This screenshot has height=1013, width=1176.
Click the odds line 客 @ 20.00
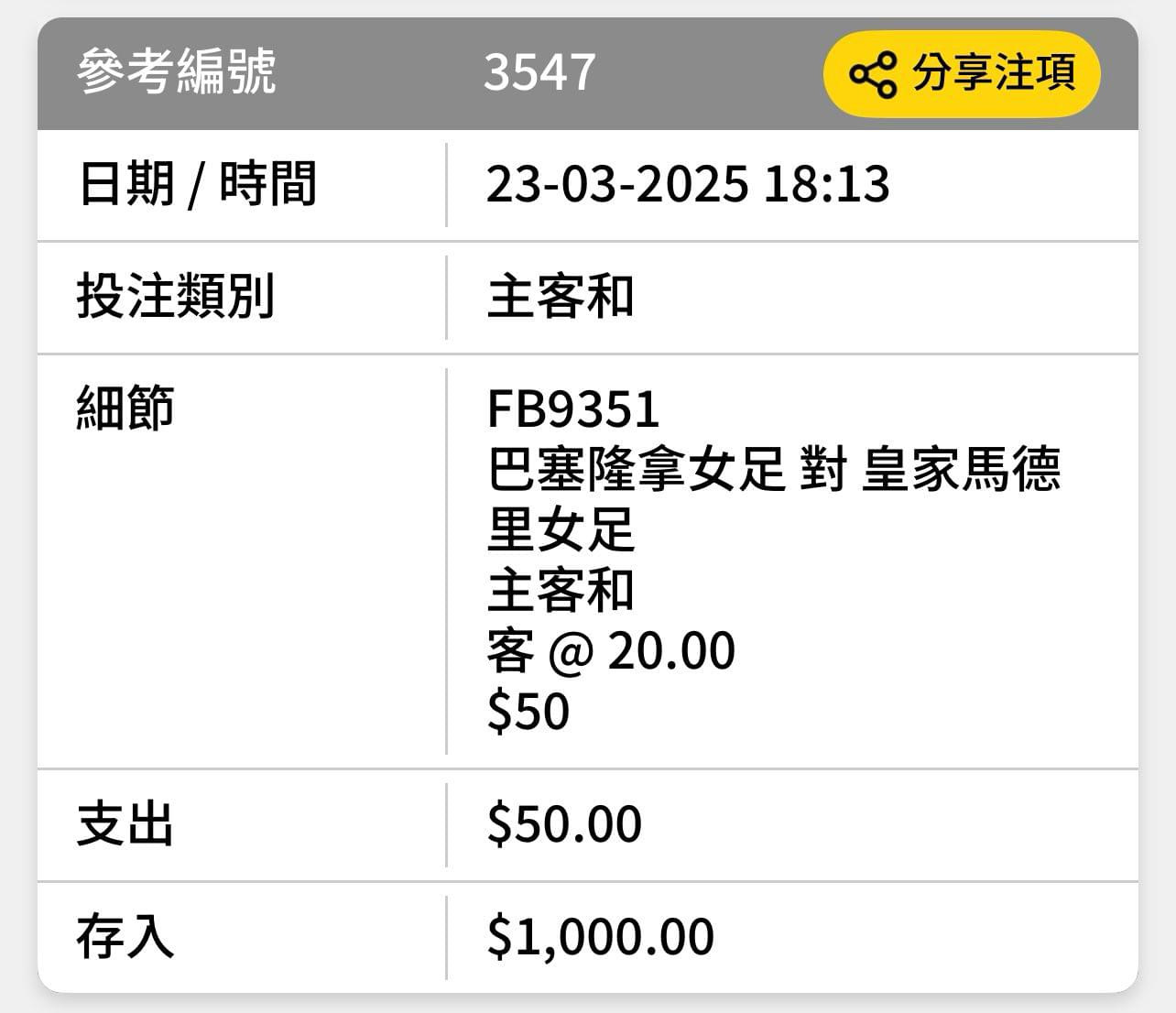[611, 651]
